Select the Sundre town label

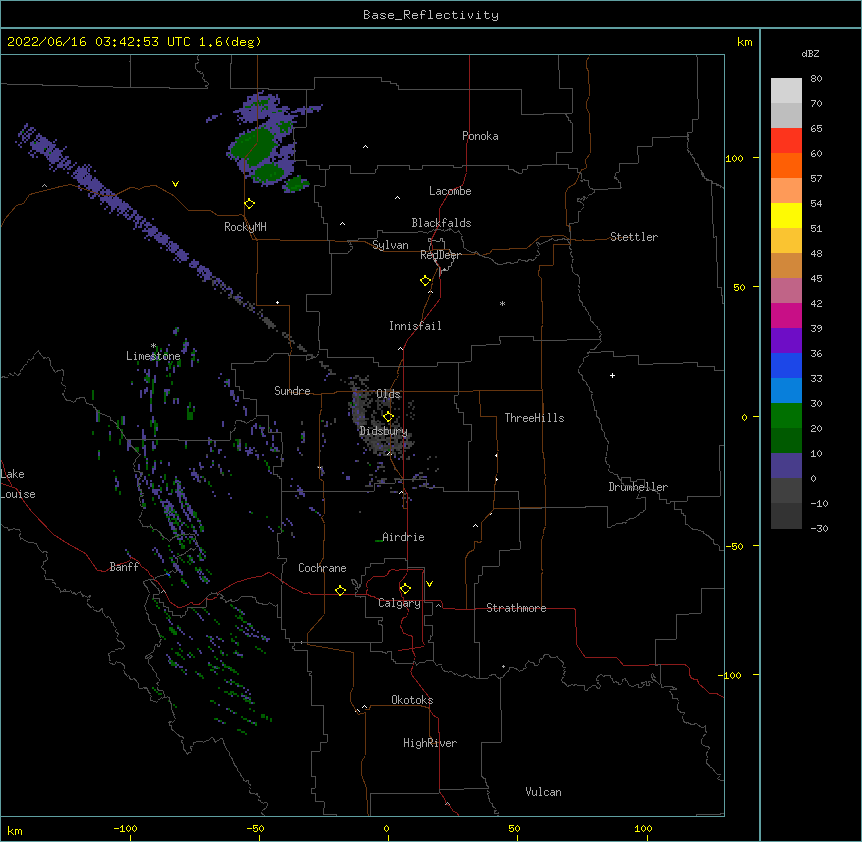(292, 391)
